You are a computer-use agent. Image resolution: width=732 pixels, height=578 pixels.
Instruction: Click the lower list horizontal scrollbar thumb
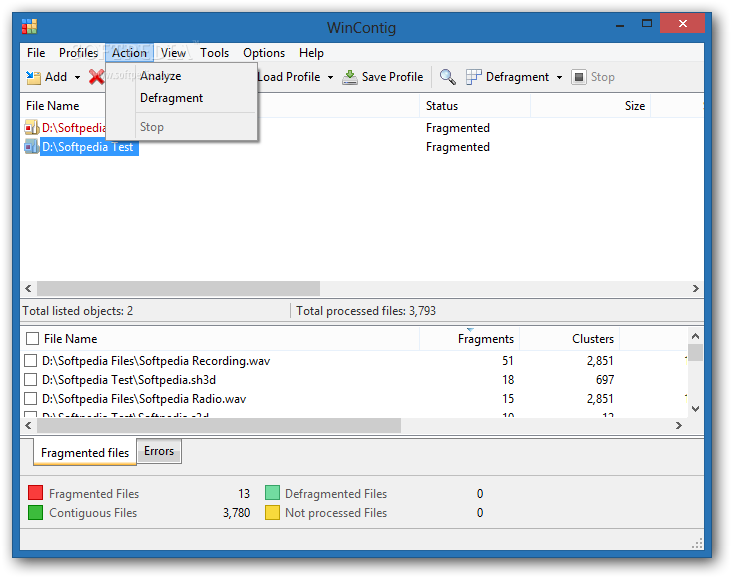point(219,425)
